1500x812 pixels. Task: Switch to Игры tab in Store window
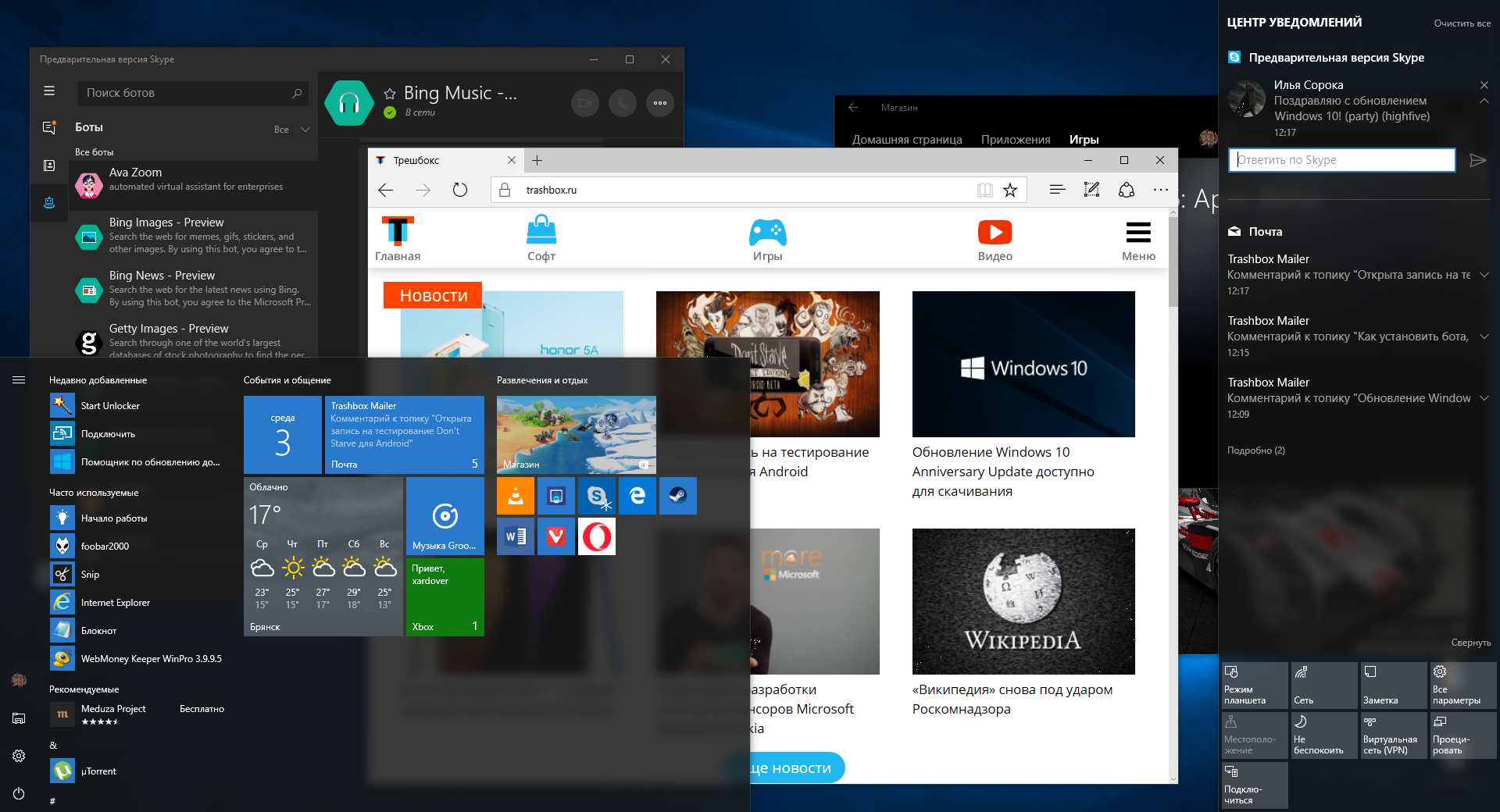pos(1084,140)
